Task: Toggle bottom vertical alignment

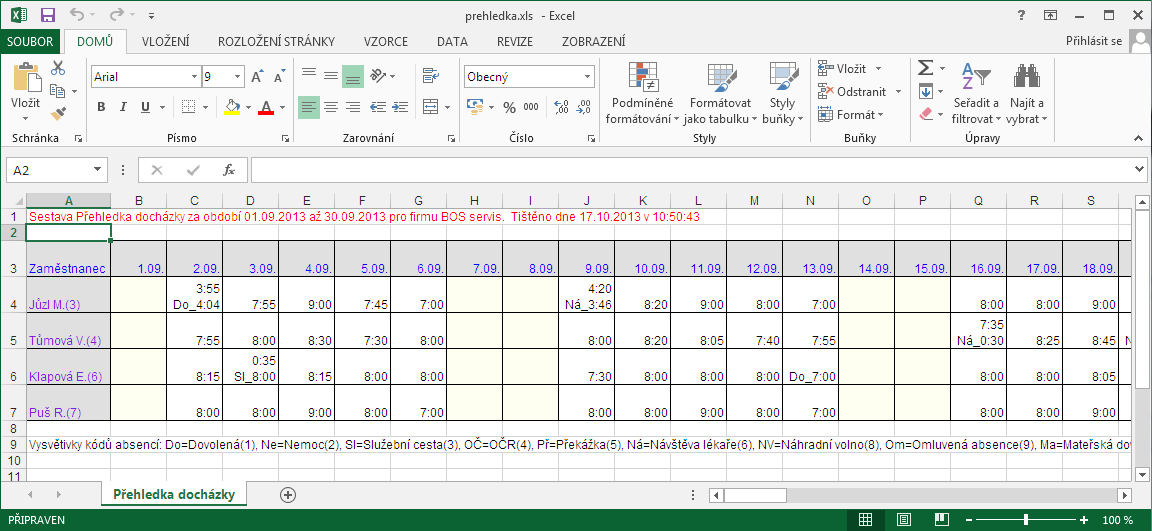Action: [x=353, y=76]
